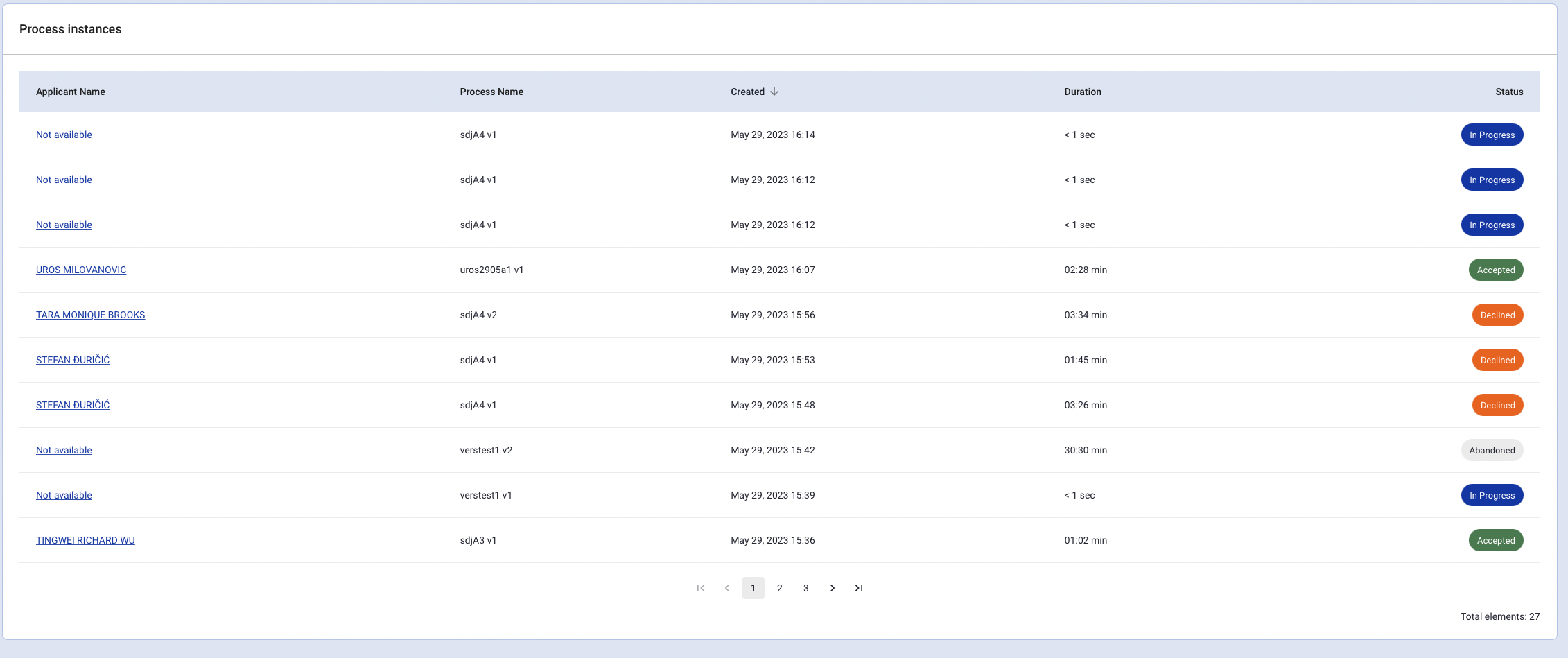This screenshot has width=1568, height=658.
Task: Sort by Process Name column header
Action: pyautogui.click(x=491, y=92)
